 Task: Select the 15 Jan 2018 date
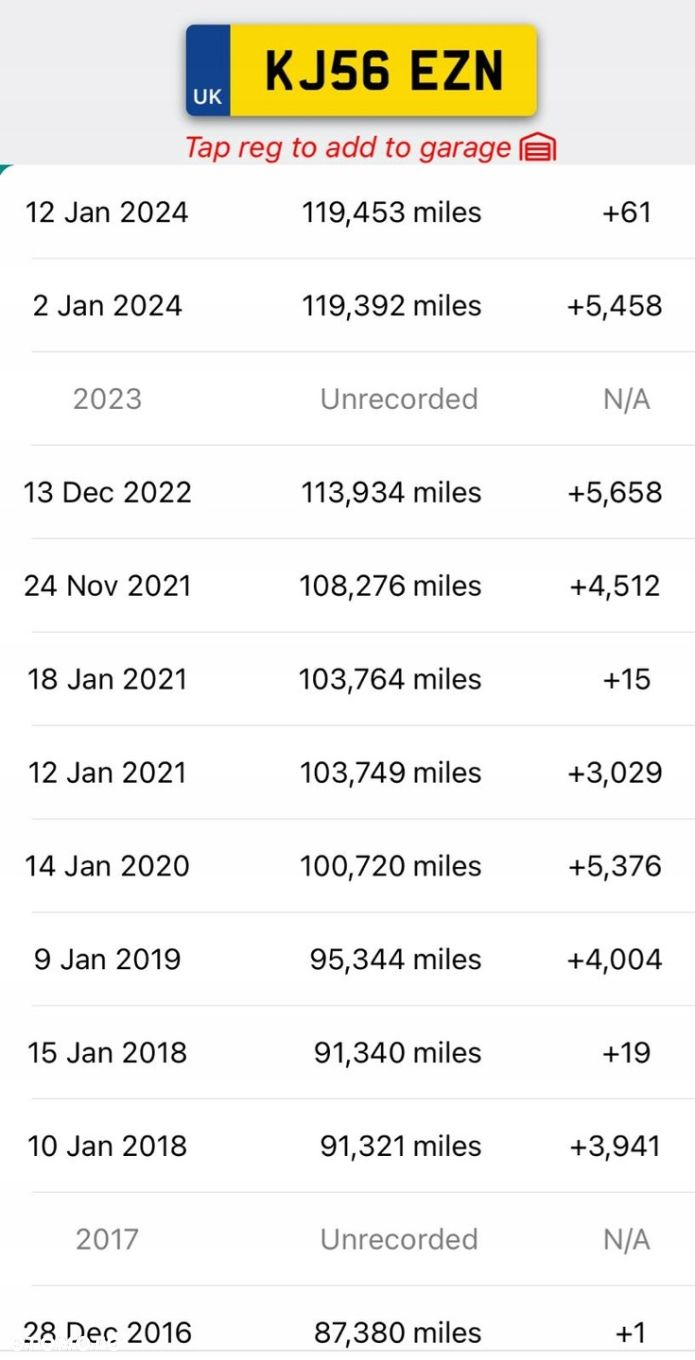[x=107, y=1052]
